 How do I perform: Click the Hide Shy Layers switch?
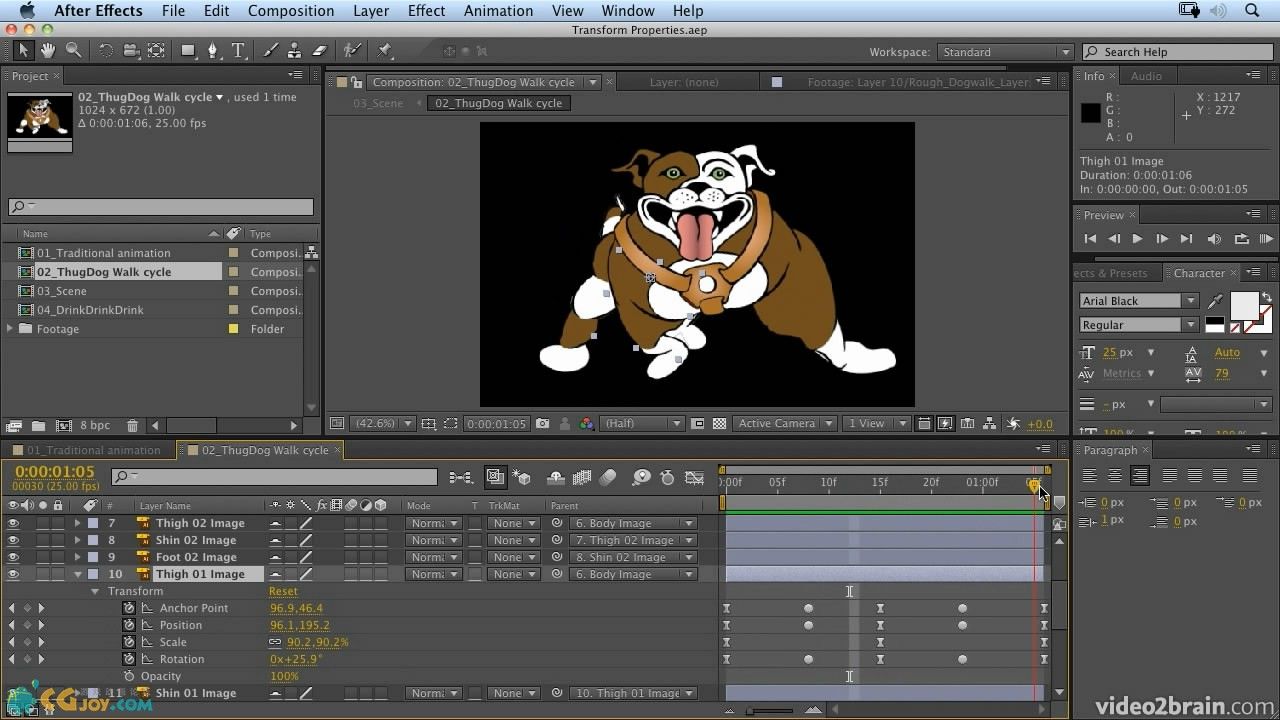pos(557,478)
